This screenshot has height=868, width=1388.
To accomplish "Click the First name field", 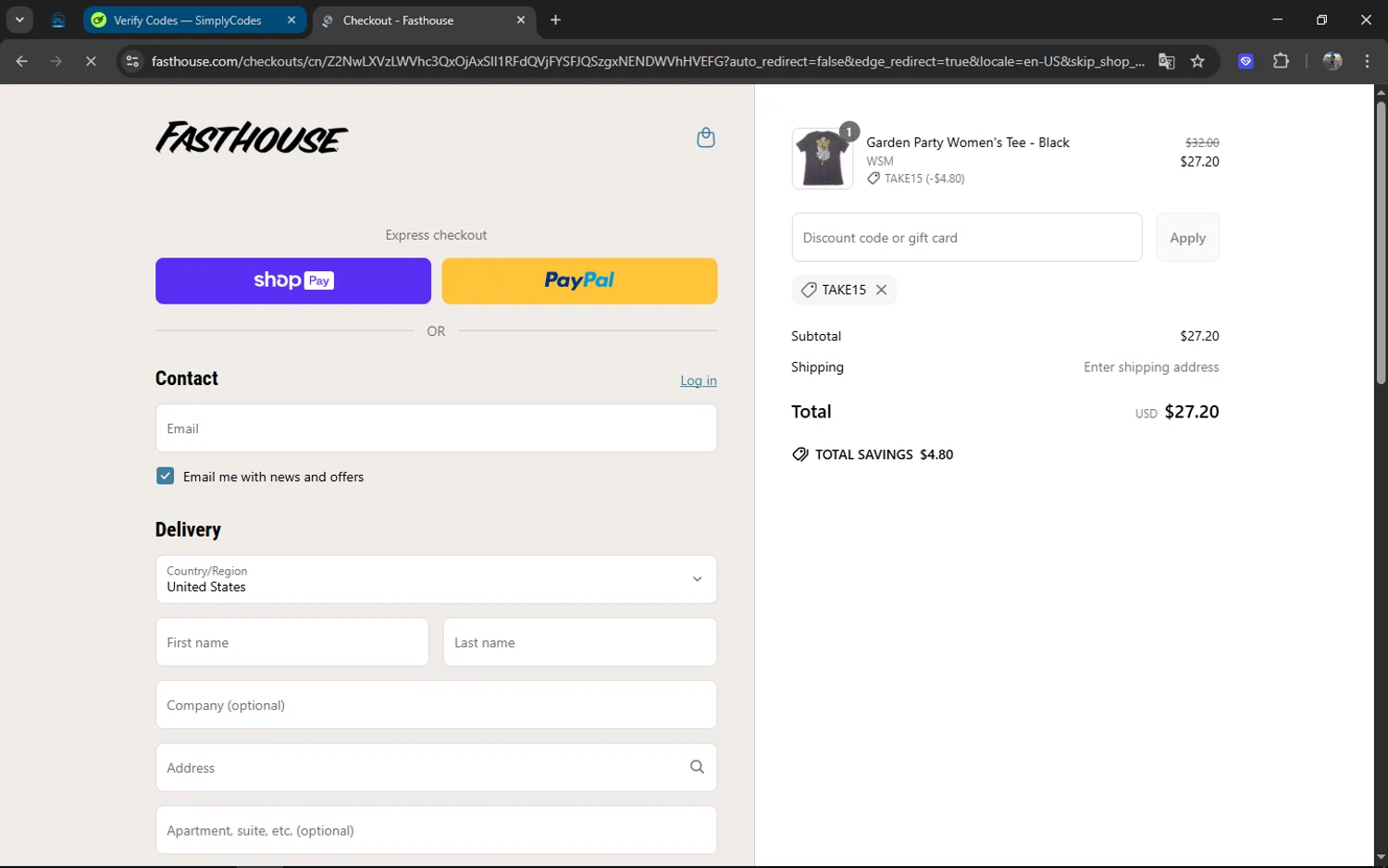I will [x=292, y=642].
